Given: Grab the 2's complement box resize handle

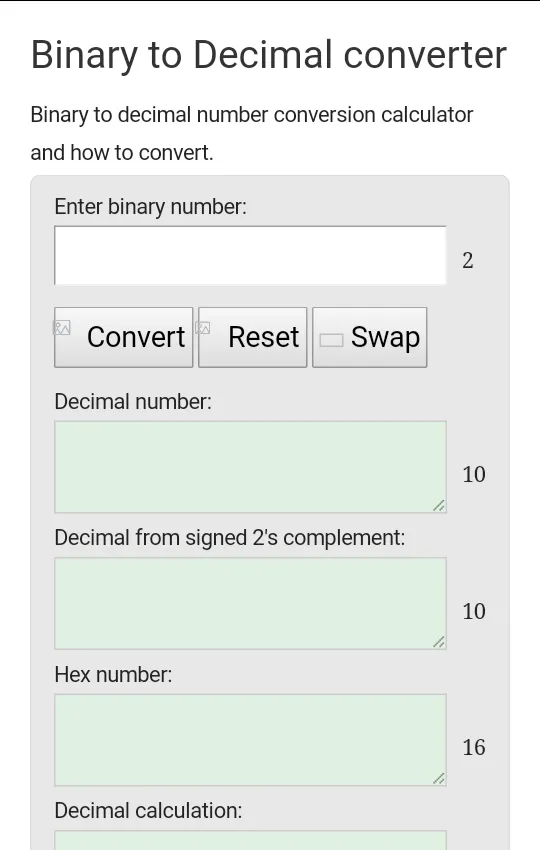Looking at the screenshot, I should 439,642.
